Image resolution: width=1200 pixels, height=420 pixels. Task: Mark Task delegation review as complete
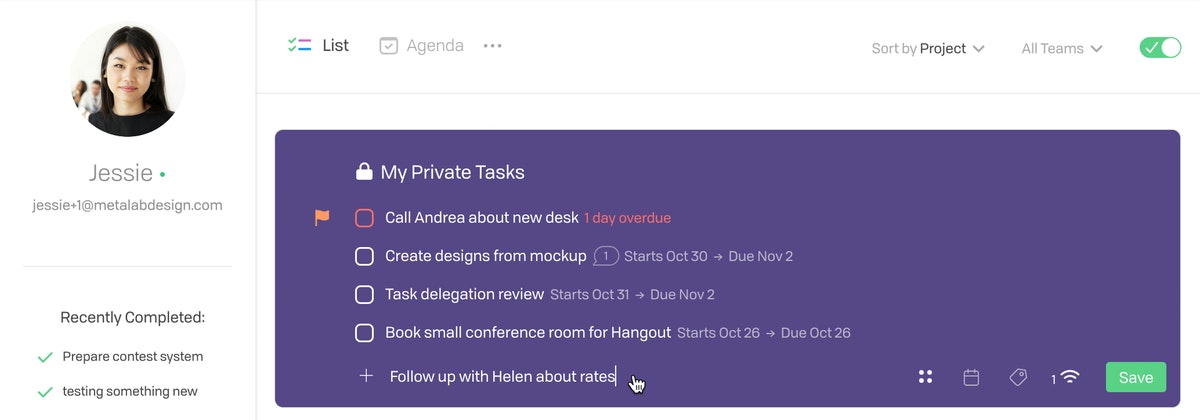tap(365, 295)
